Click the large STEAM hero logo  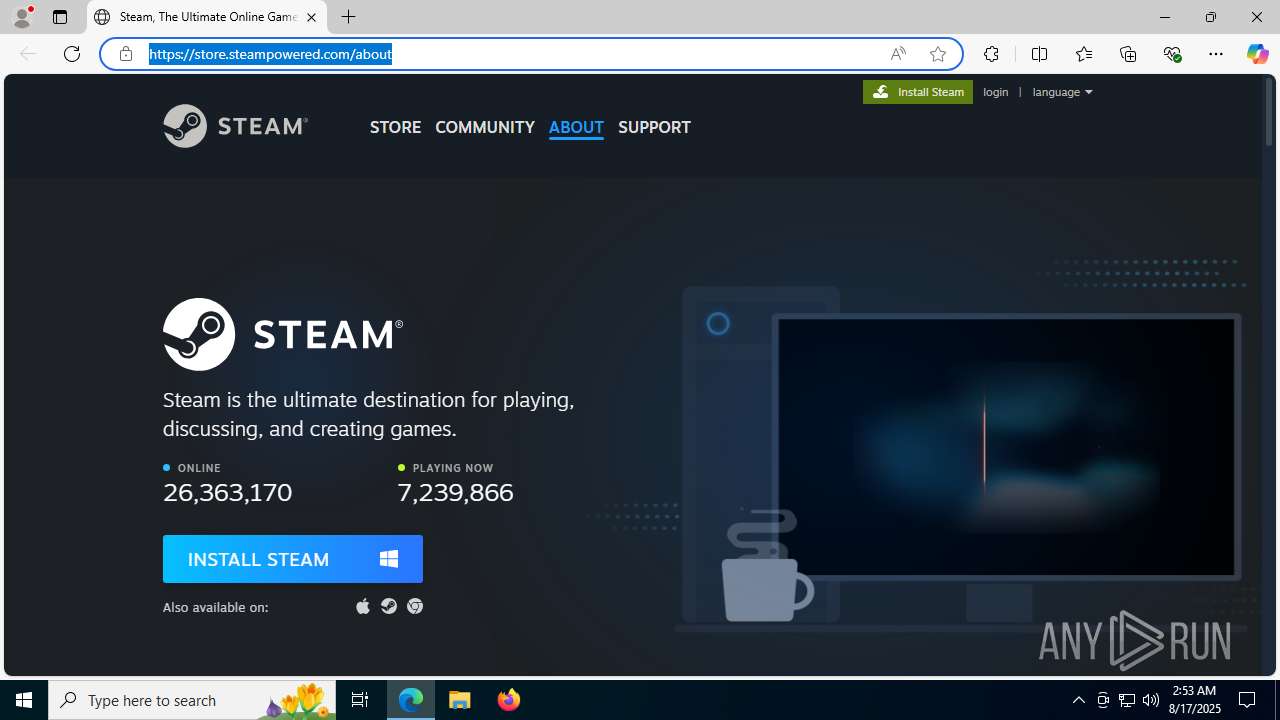point(283,334)
